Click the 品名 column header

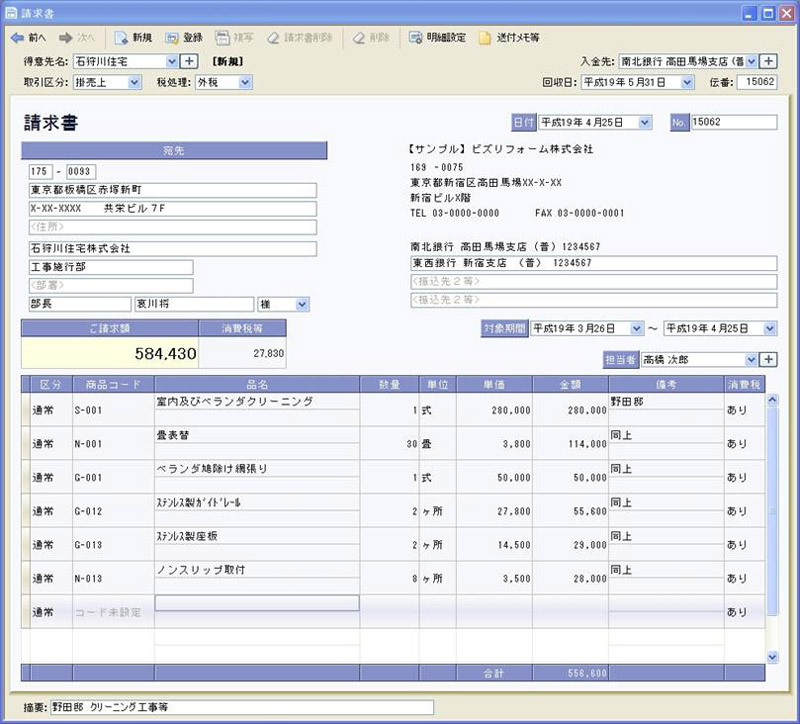[257, 384]
